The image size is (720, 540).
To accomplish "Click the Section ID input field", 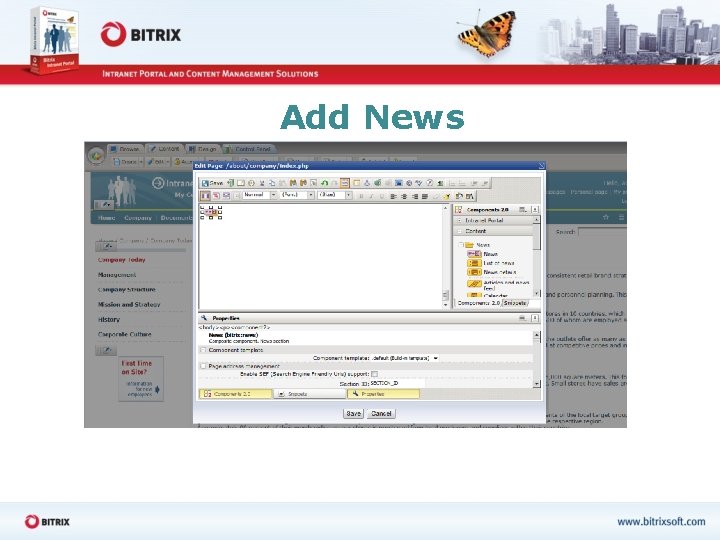I will [x=397, y=383].
